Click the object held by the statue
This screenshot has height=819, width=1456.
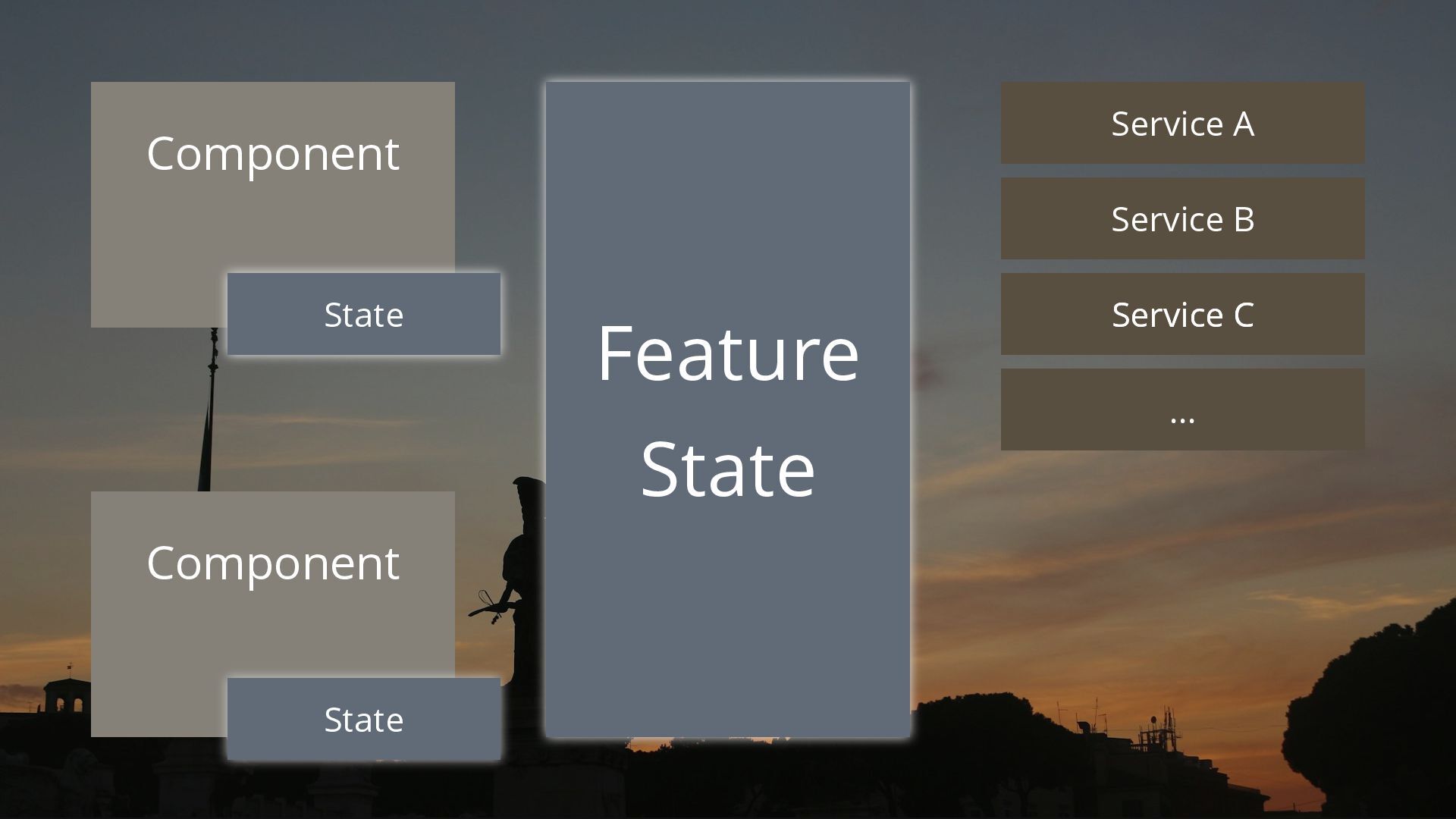(487, 606)
